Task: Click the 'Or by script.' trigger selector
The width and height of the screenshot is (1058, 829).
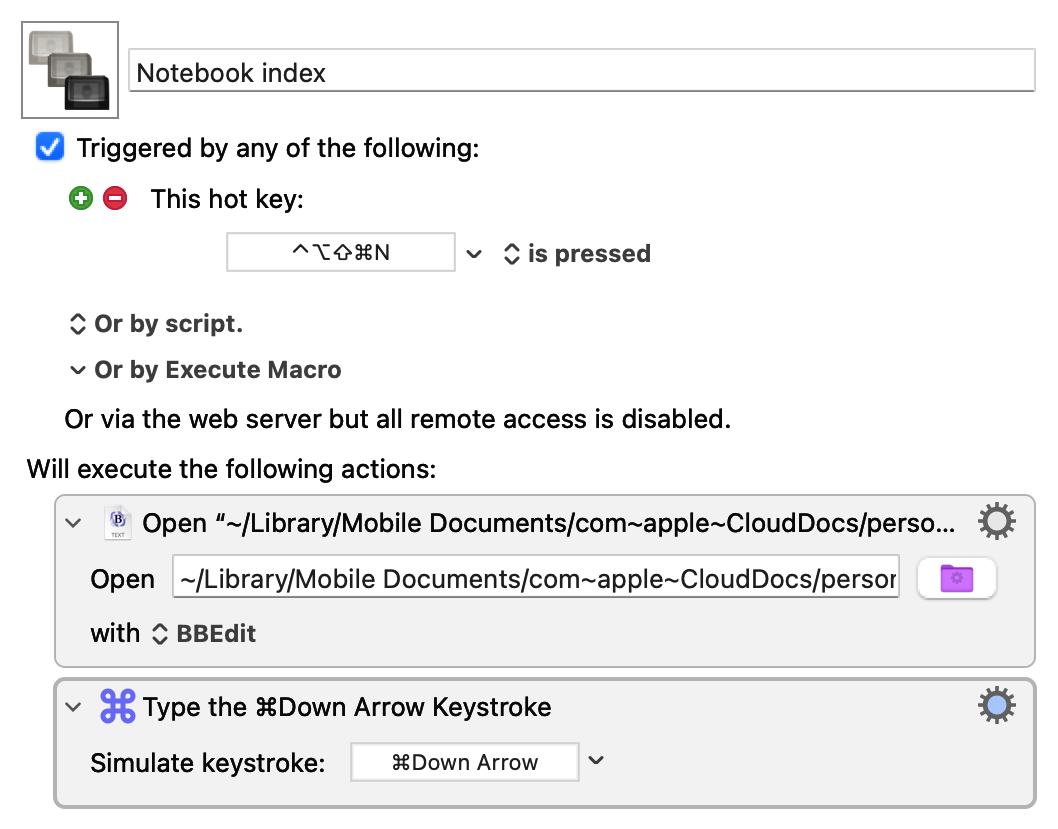Action: [x=155, y=324]
